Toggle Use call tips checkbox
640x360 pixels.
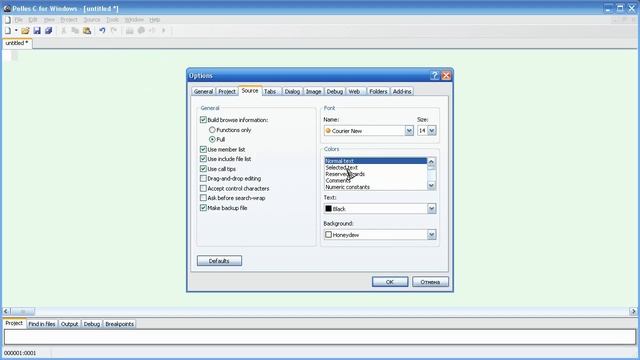pos(203,169)
